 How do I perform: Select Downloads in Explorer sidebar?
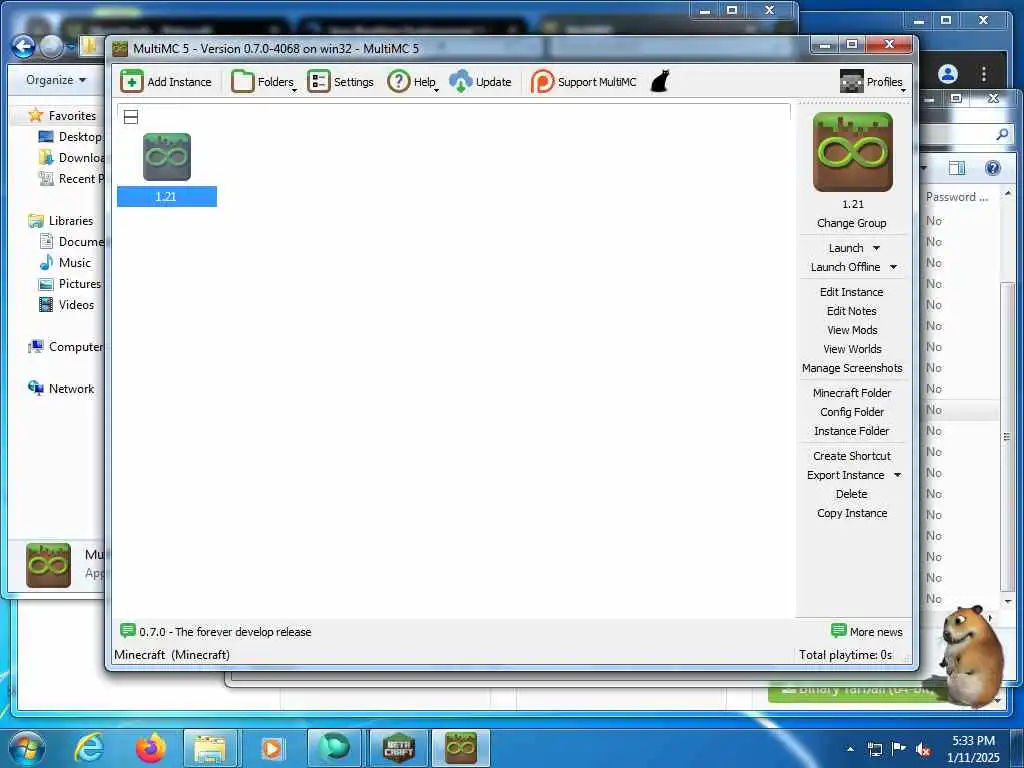click(71, 157)
